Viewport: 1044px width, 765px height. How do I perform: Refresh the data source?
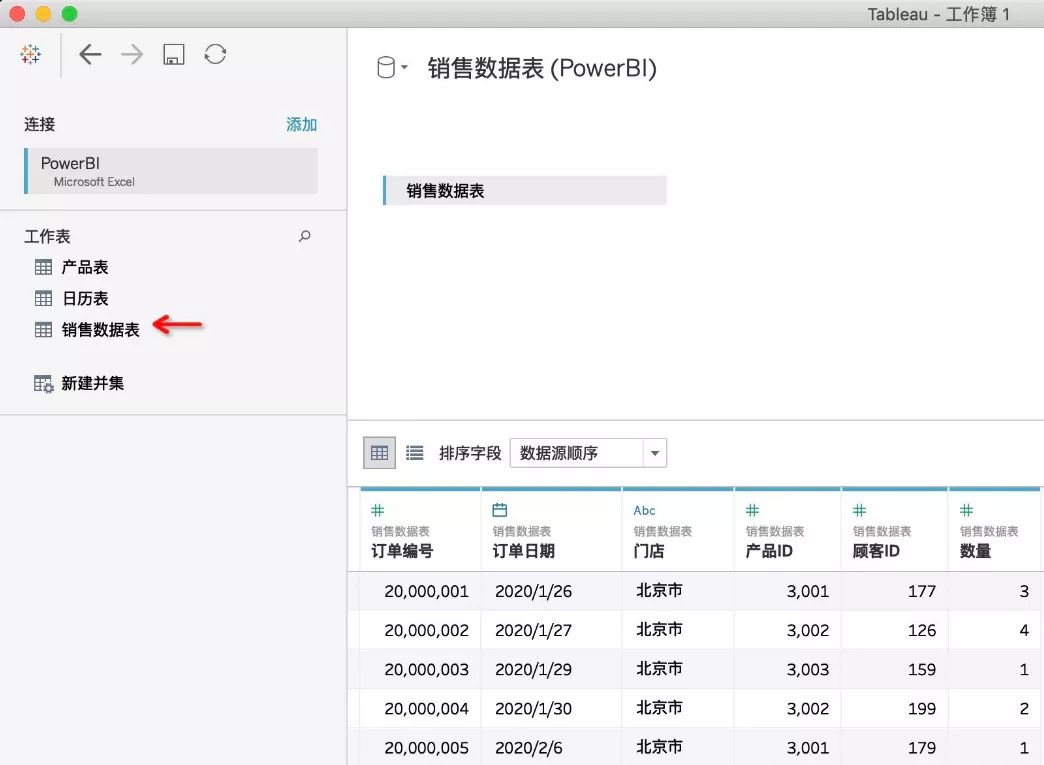[x=215, y=55]
